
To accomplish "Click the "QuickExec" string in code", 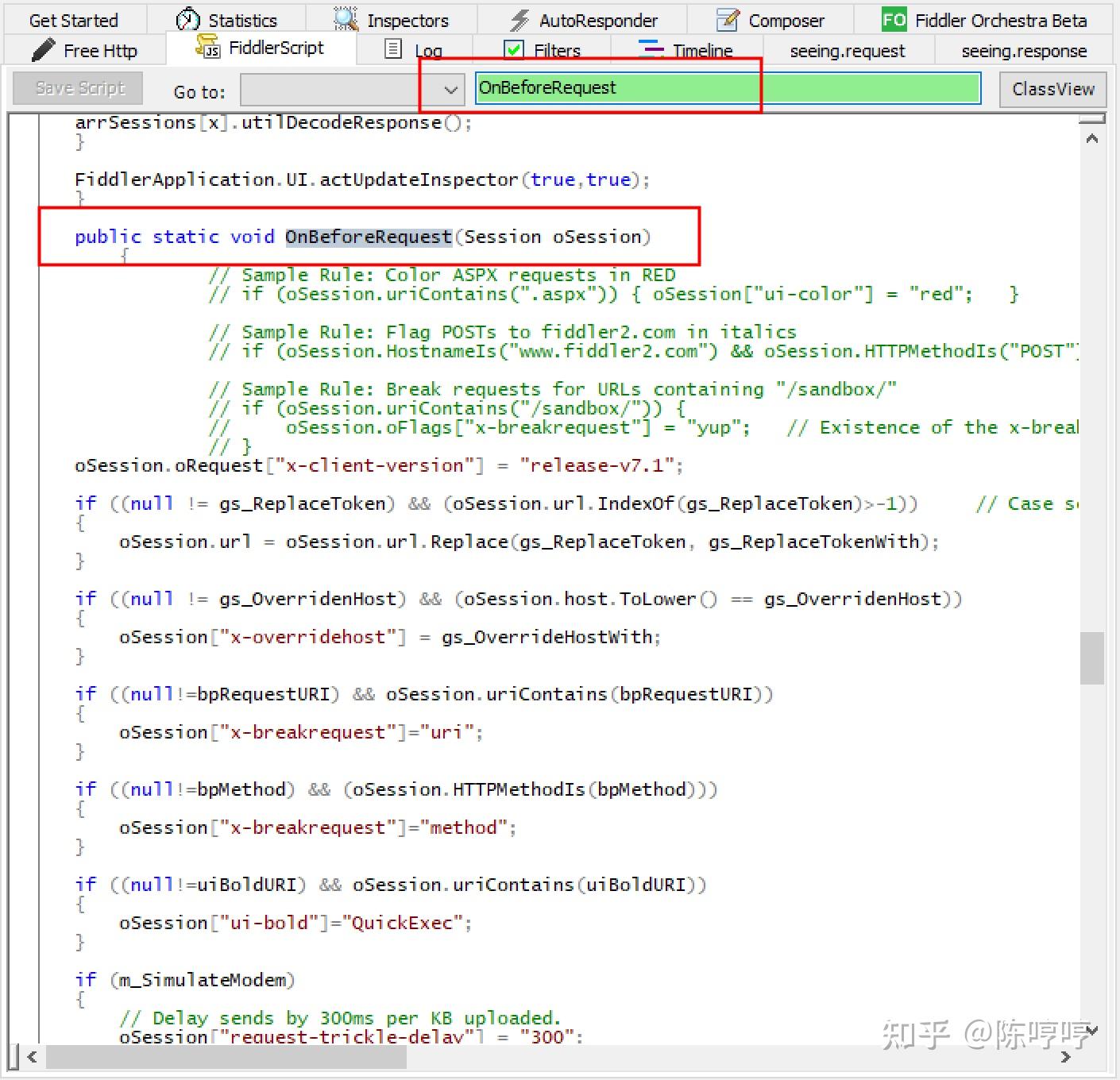I will (402, 923).
